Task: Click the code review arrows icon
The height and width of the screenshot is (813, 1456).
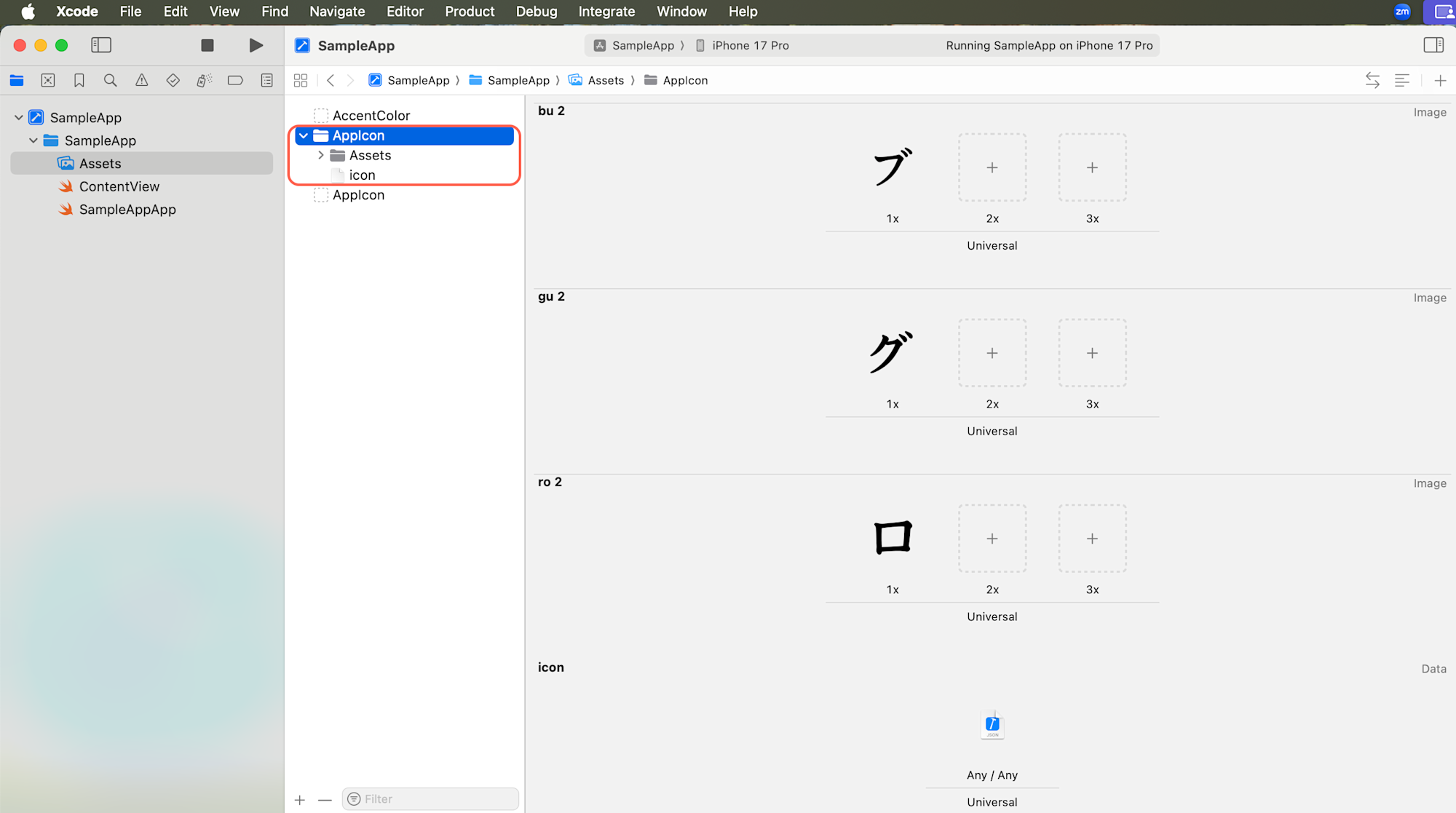Action: click(x=1372, y=80)
